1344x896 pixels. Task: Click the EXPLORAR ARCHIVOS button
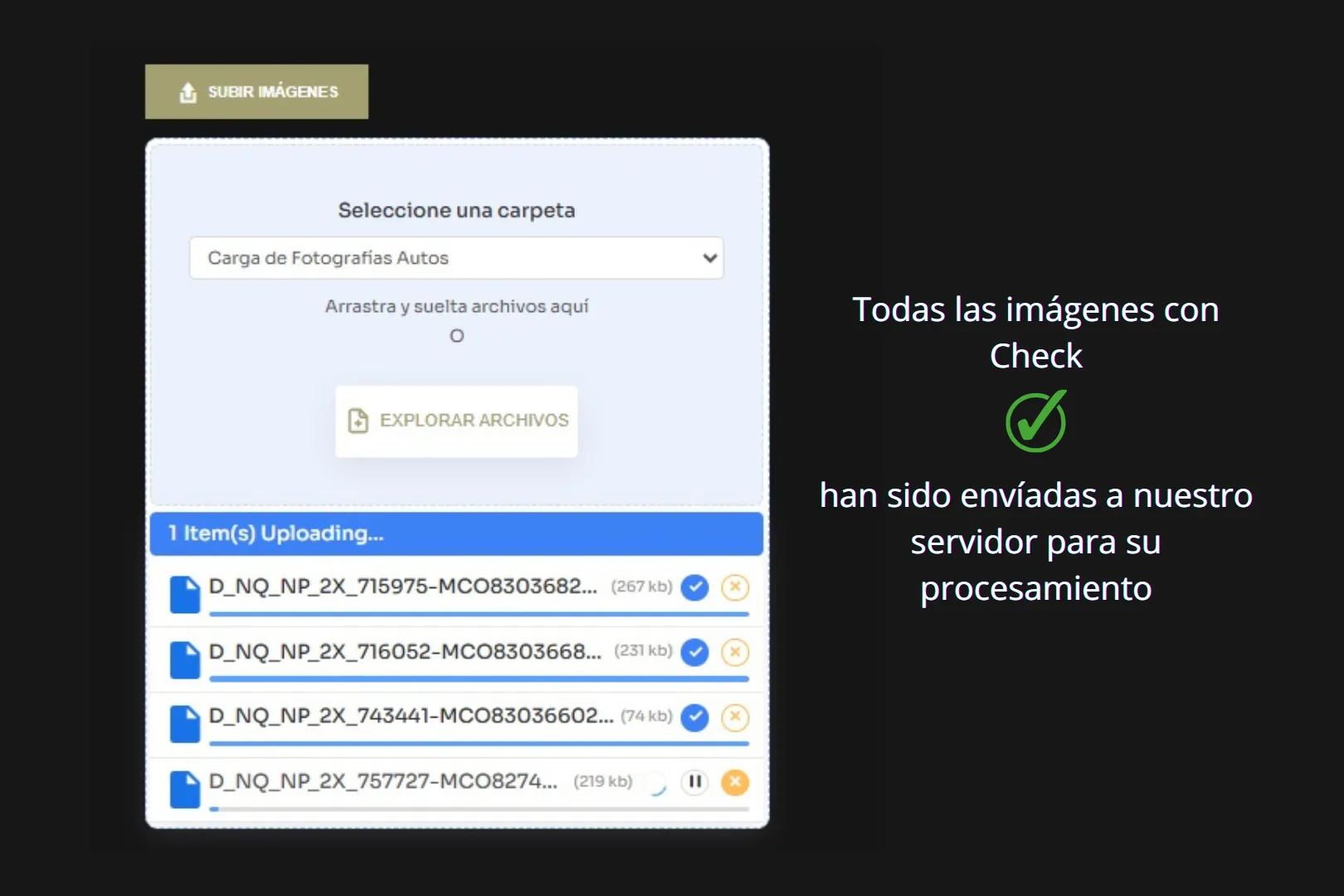[456, 421]
